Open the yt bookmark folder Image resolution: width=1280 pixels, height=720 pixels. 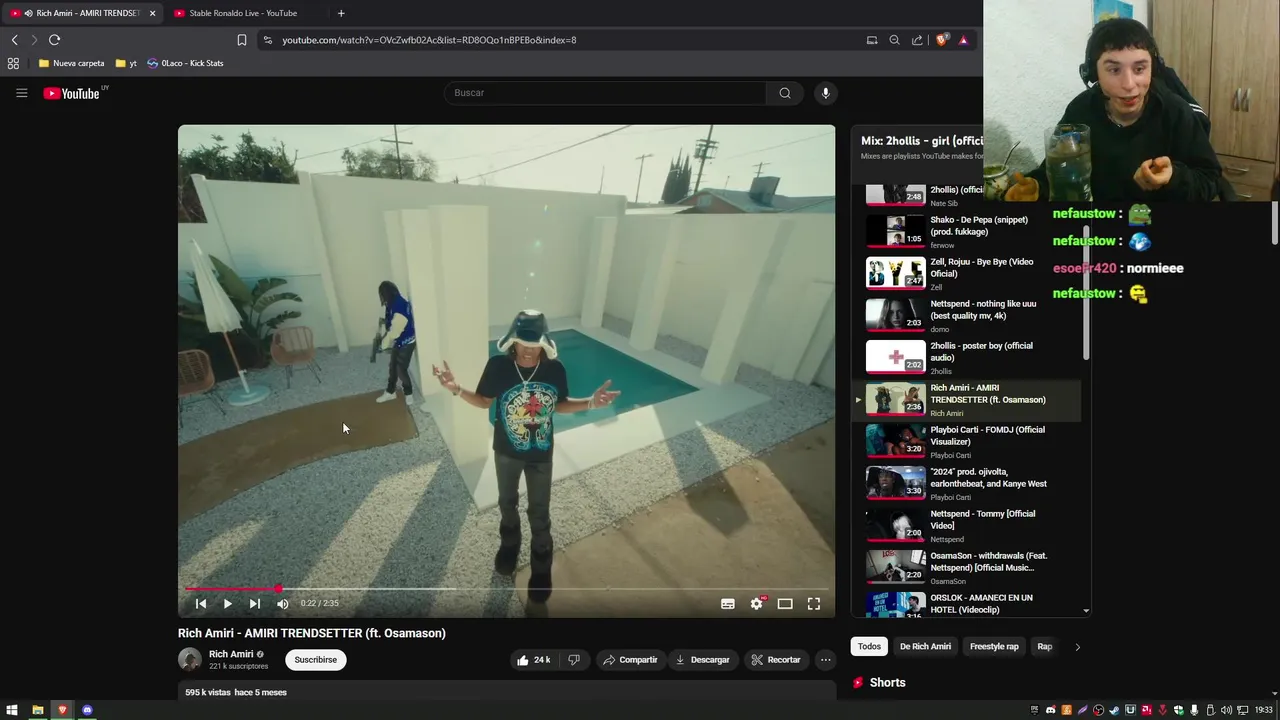coord(126,63)
